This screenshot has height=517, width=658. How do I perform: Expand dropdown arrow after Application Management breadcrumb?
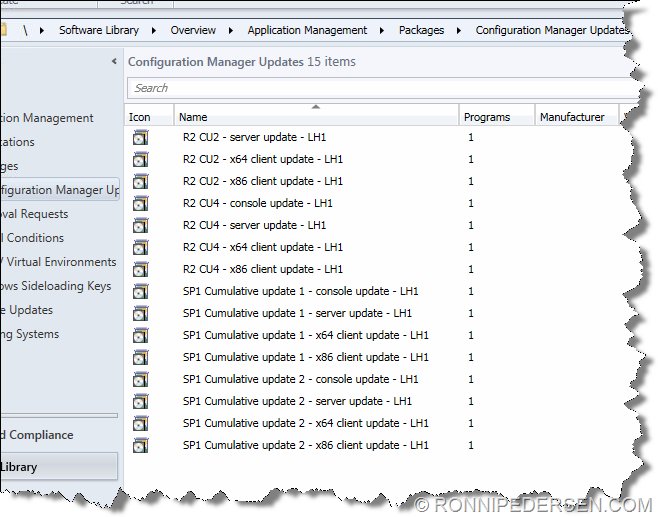coord(382,31)
